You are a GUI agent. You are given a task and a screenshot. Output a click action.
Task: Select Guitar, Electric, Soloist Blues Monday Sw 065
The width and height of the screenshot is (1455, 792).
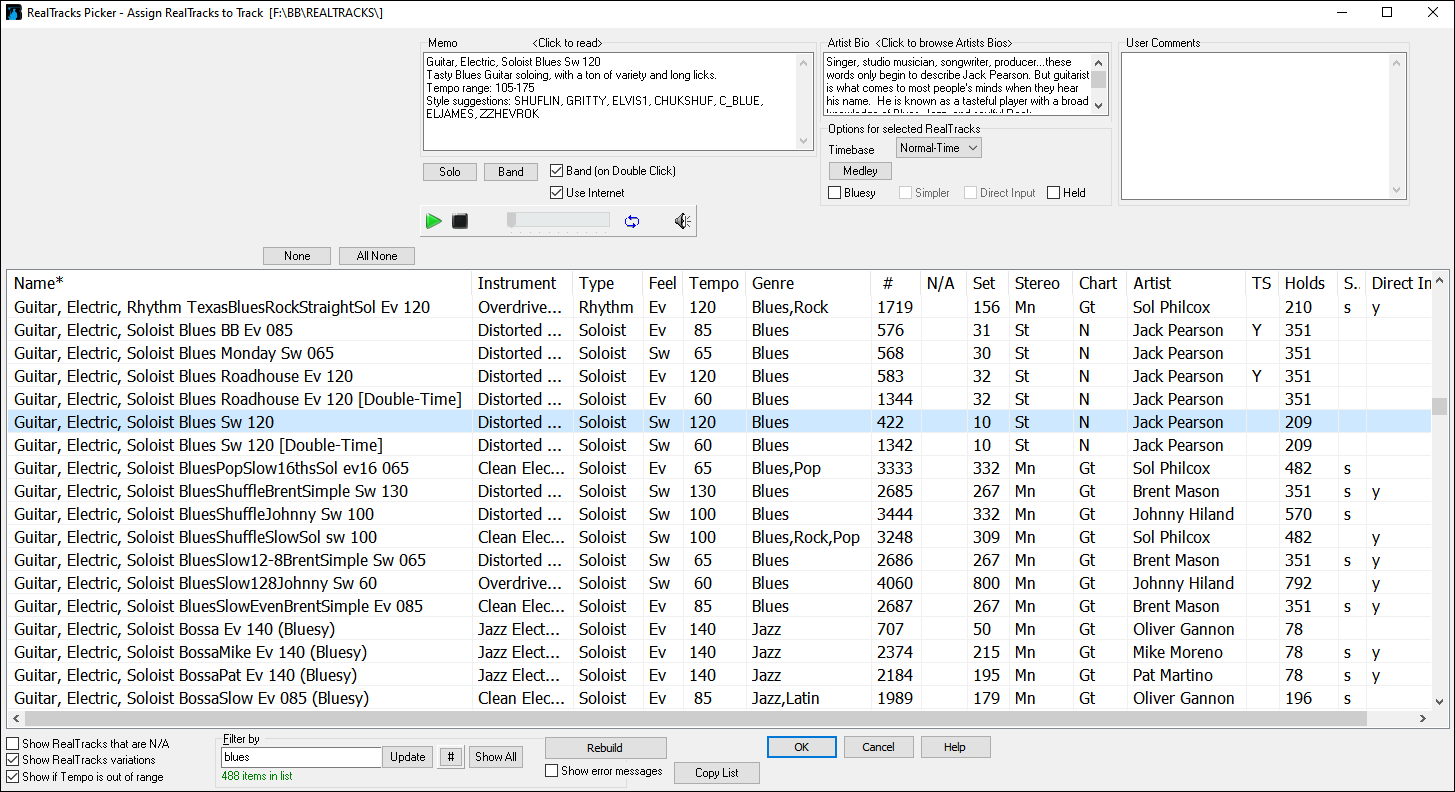(718, 353)
